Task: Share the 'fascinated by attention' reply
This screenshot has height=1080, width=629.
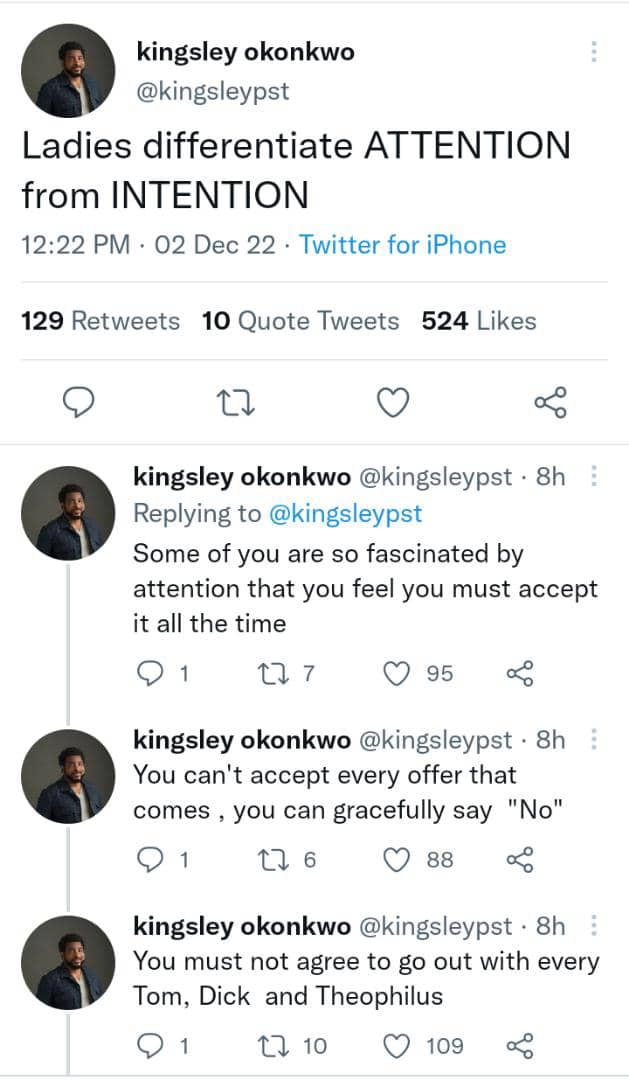Action: click(520, 674)
